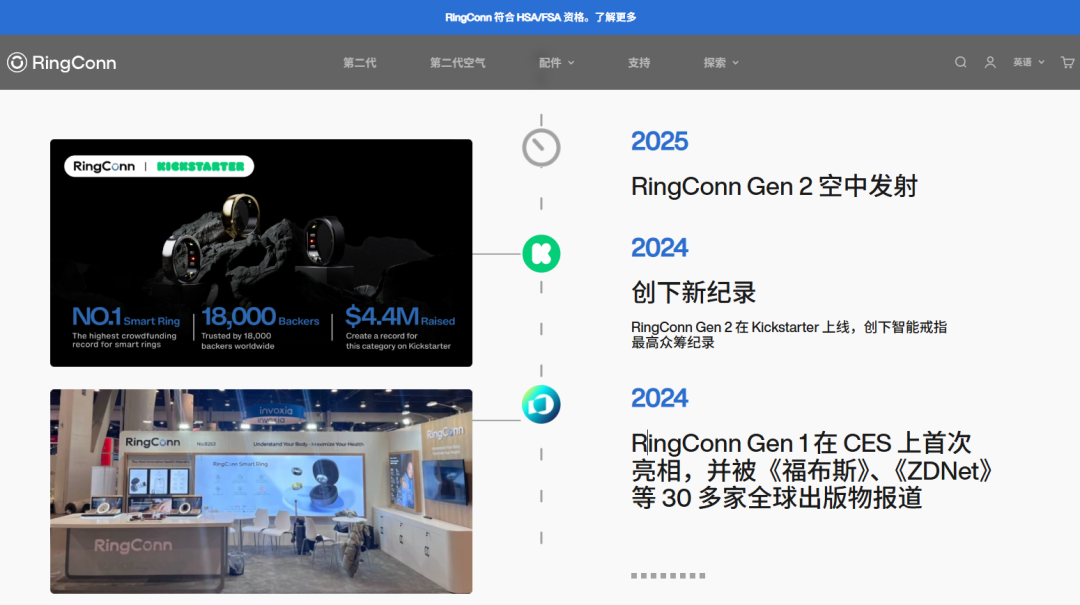Click the blue CES timeline icon
This screenshot has height=605, width=1080.
541,404
